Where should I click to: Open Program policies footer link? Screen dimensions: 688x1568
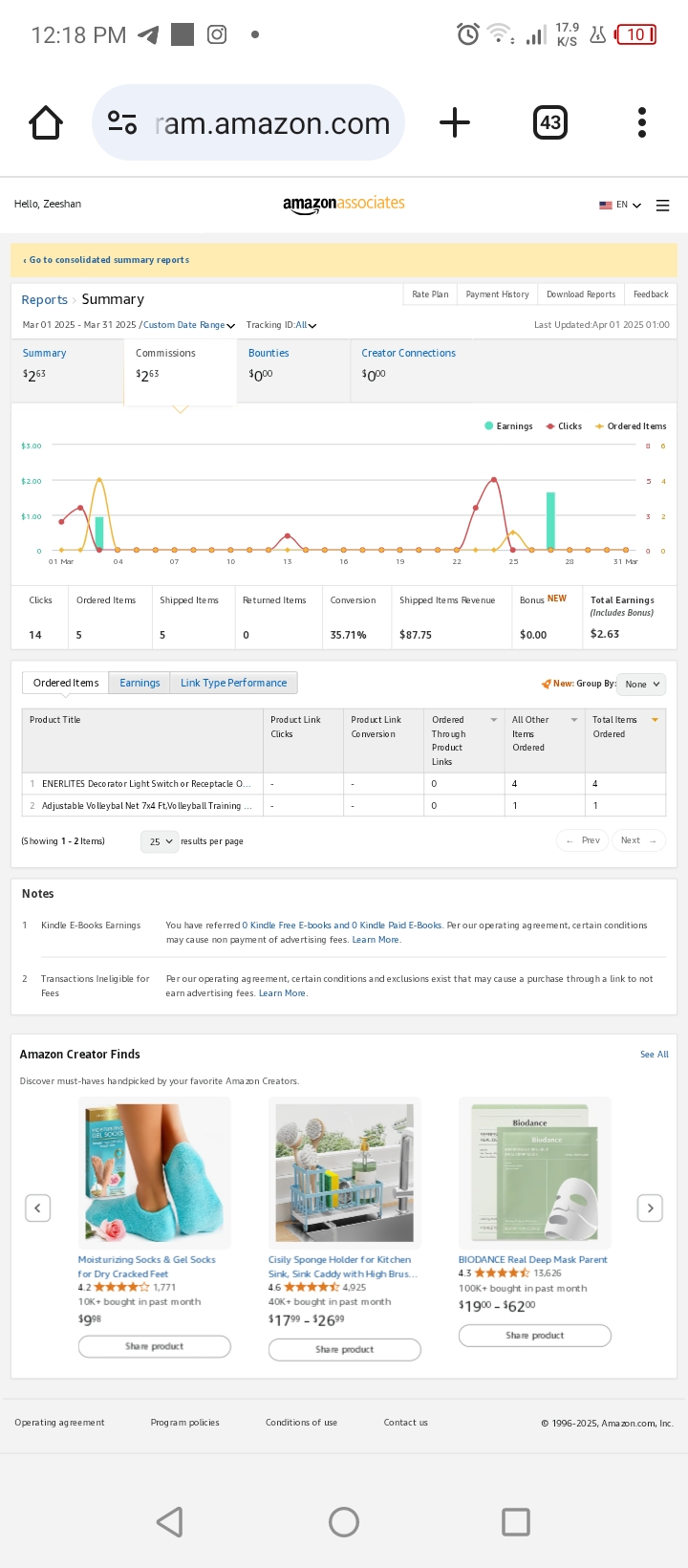click(184, 1423)
